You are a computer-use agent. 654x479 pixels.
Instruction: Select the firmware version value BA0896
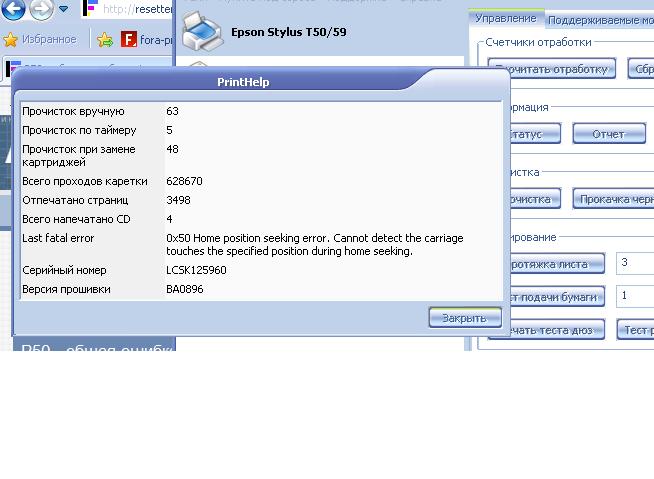[x=184, y=289]
